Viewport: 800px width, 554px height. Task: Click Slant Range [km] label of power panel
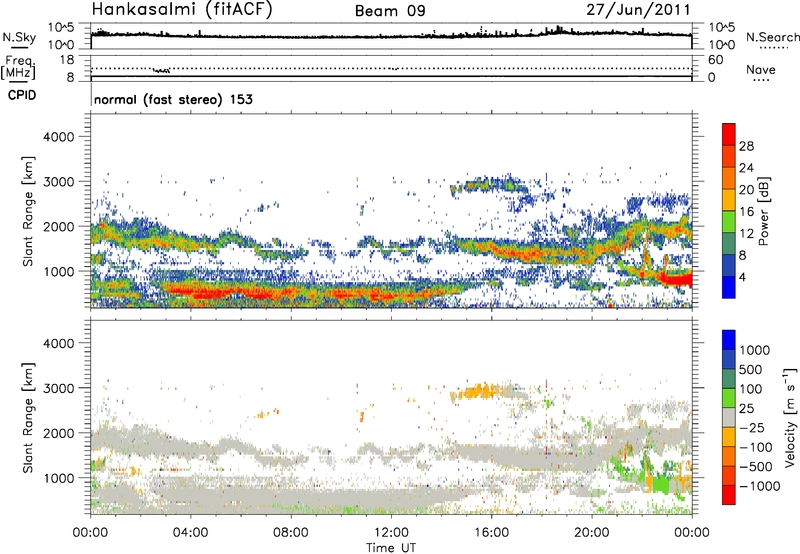coord(28,211)
